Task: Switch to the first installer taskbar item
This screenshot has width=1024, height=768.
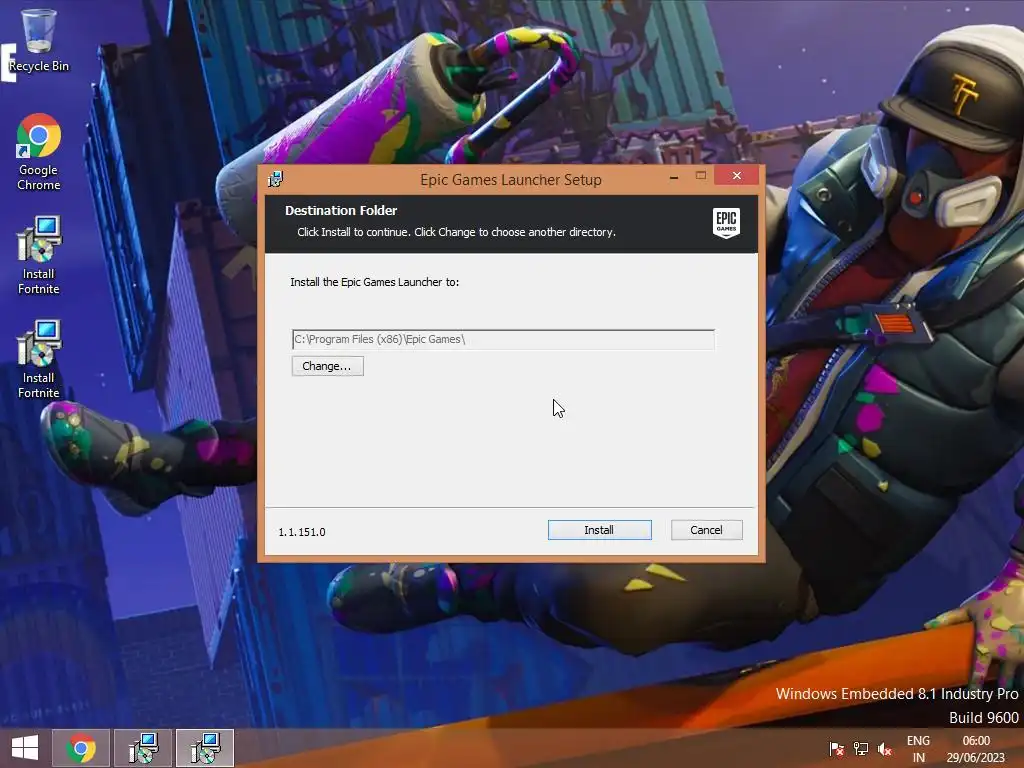Action: click(x=143, y=748)
